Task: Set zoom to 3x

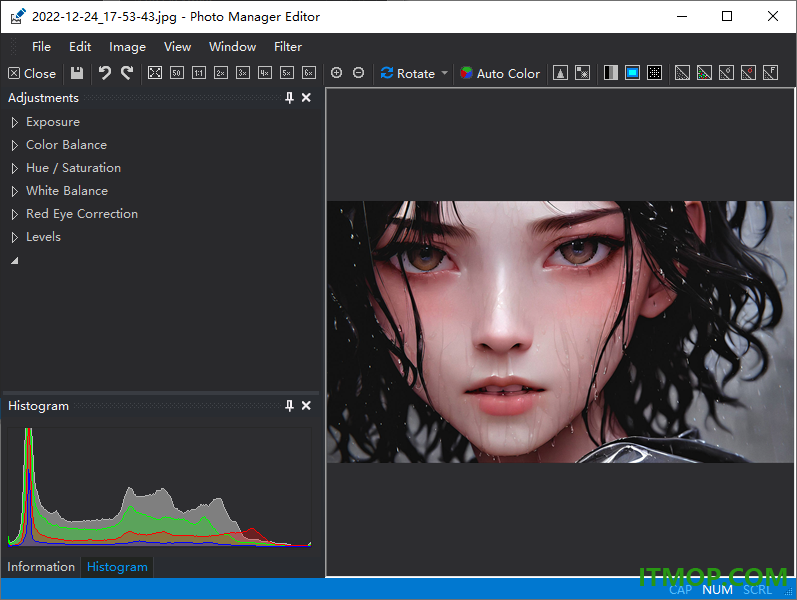Action: (243, 73)
